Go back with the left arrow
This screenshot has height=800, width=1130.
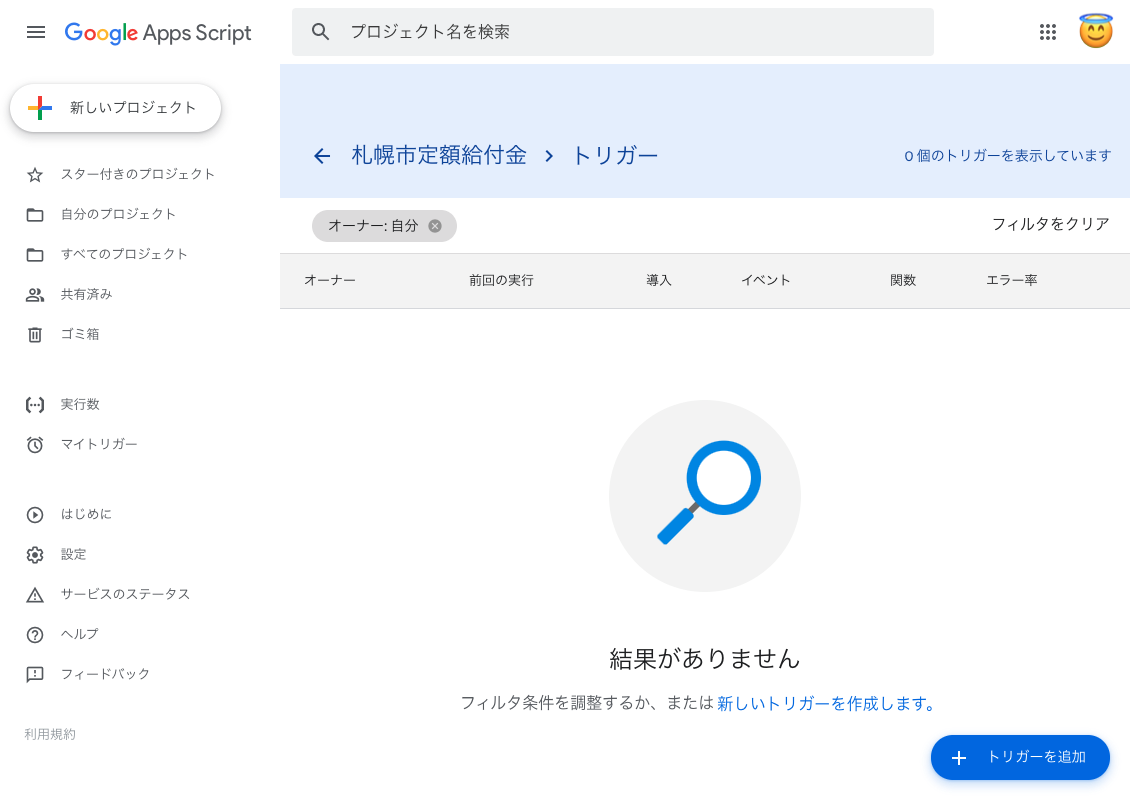click(x=322, y=156)
